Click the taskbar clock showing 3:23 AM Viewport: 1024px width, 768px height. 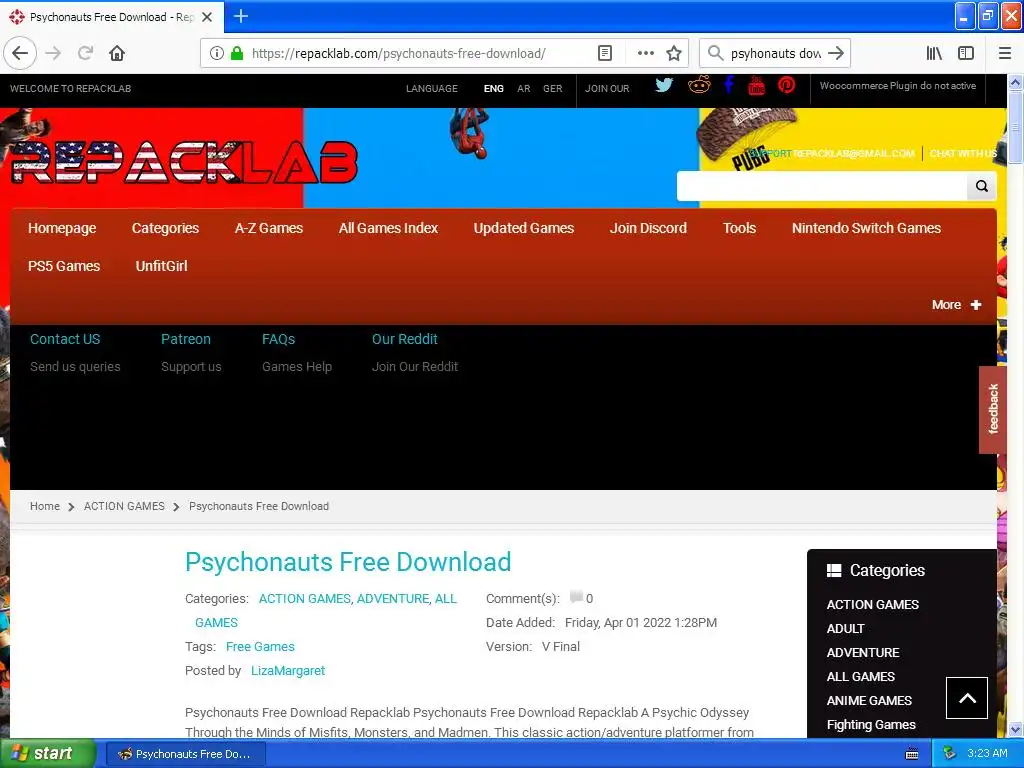coord(987,753)
